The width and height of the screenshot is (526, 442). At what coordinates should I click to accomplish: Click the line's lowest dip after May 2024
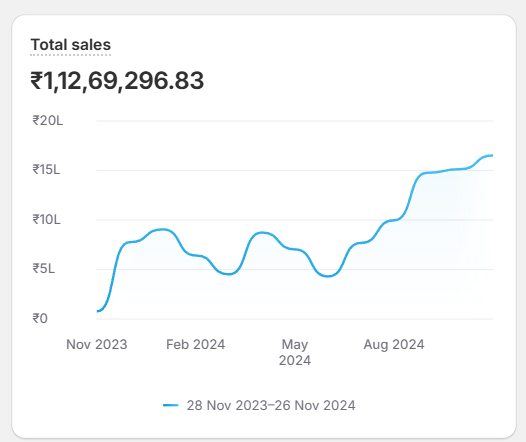328,276
